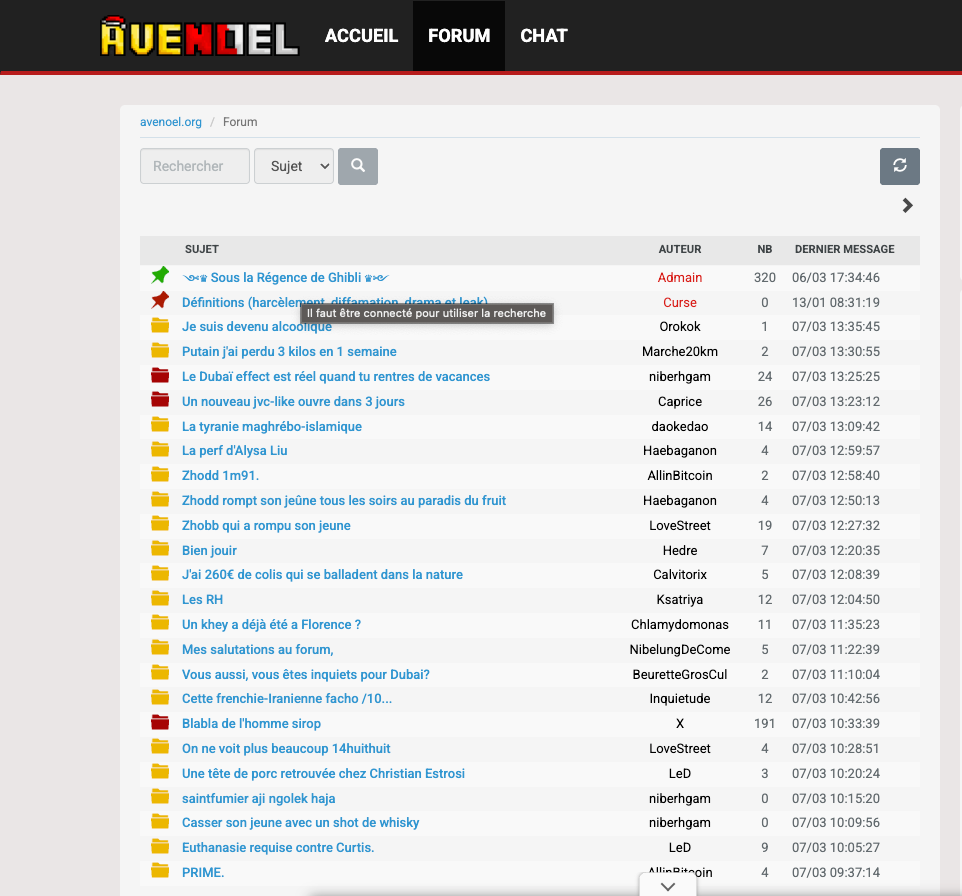Click the green pin icon of Ghibli topic
The height and width of the screenshot is (896, 962).
[160, 276]
